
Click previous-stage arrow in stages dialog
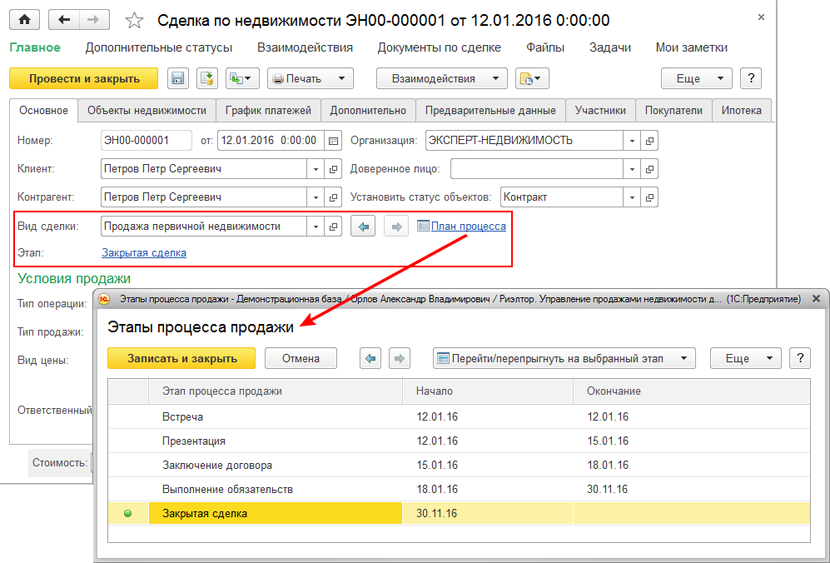pos(371,358)
